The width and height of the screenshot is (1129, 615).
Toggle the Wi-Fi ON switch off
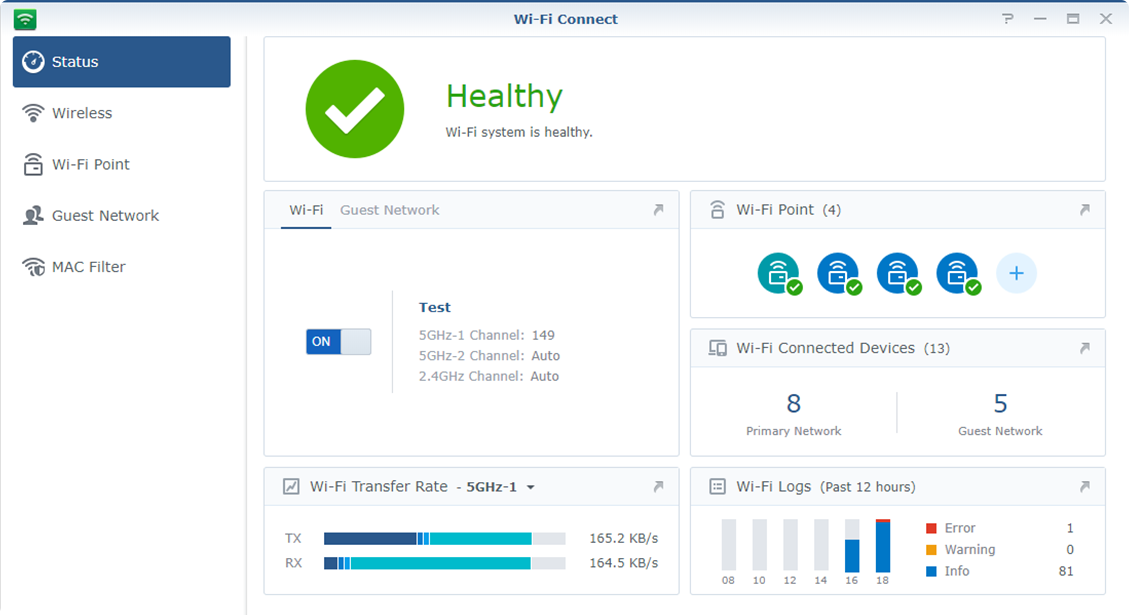pyautogui.click(x=338, y=342)
